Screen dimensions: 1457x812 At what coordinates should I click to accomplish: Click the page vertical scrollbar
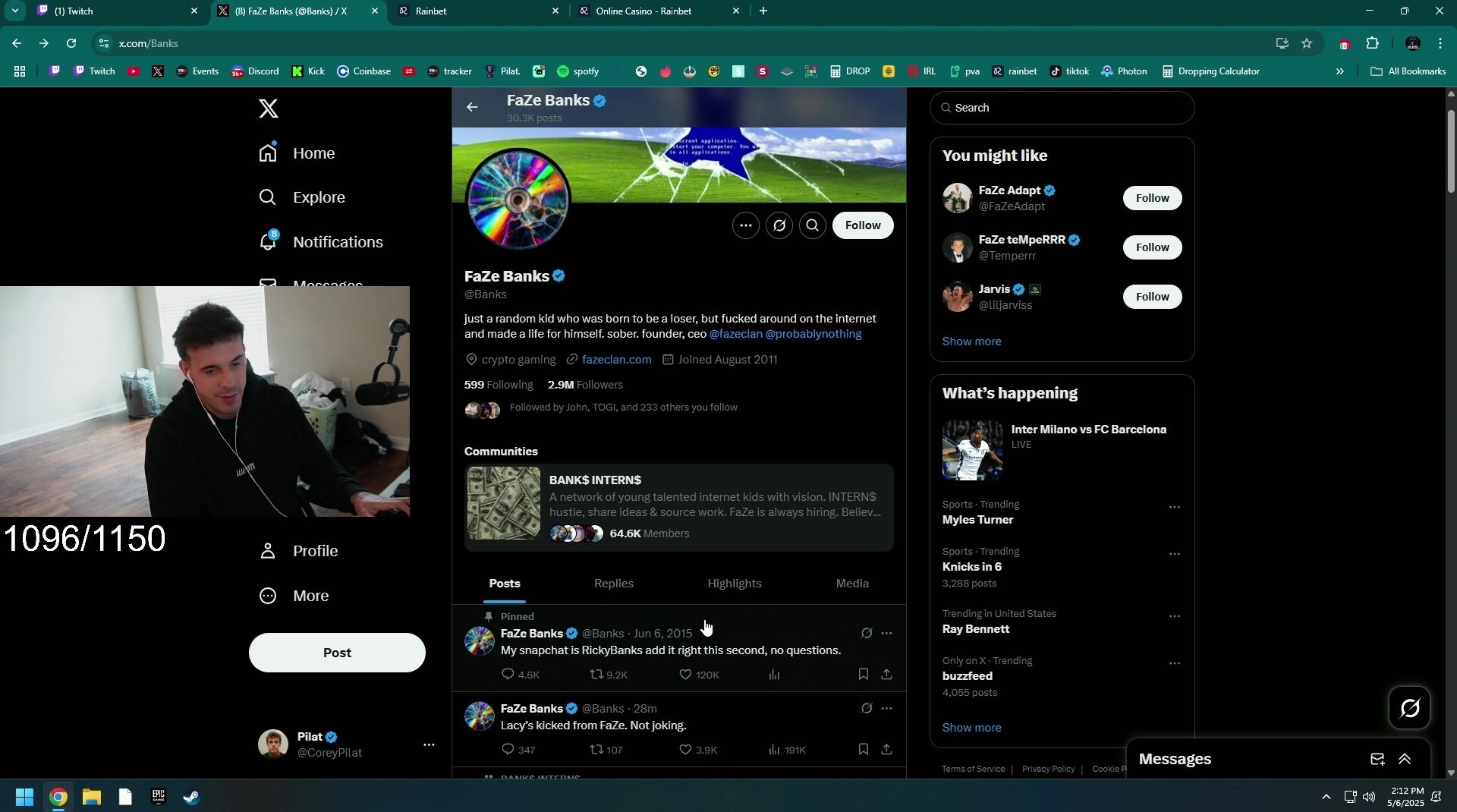point(1451,152)
